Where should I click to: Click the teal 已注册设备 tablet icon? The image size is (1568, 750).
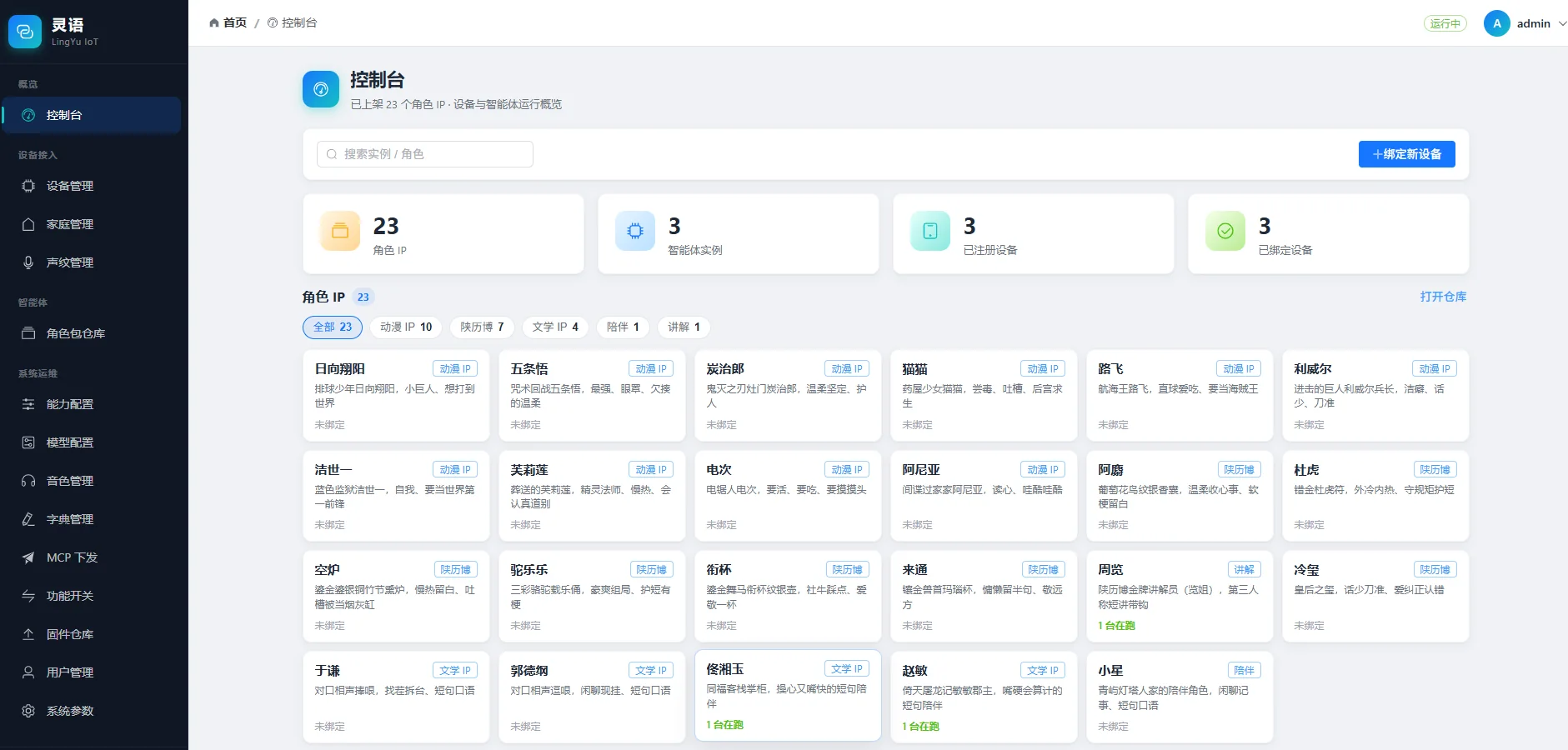point(930,232)
